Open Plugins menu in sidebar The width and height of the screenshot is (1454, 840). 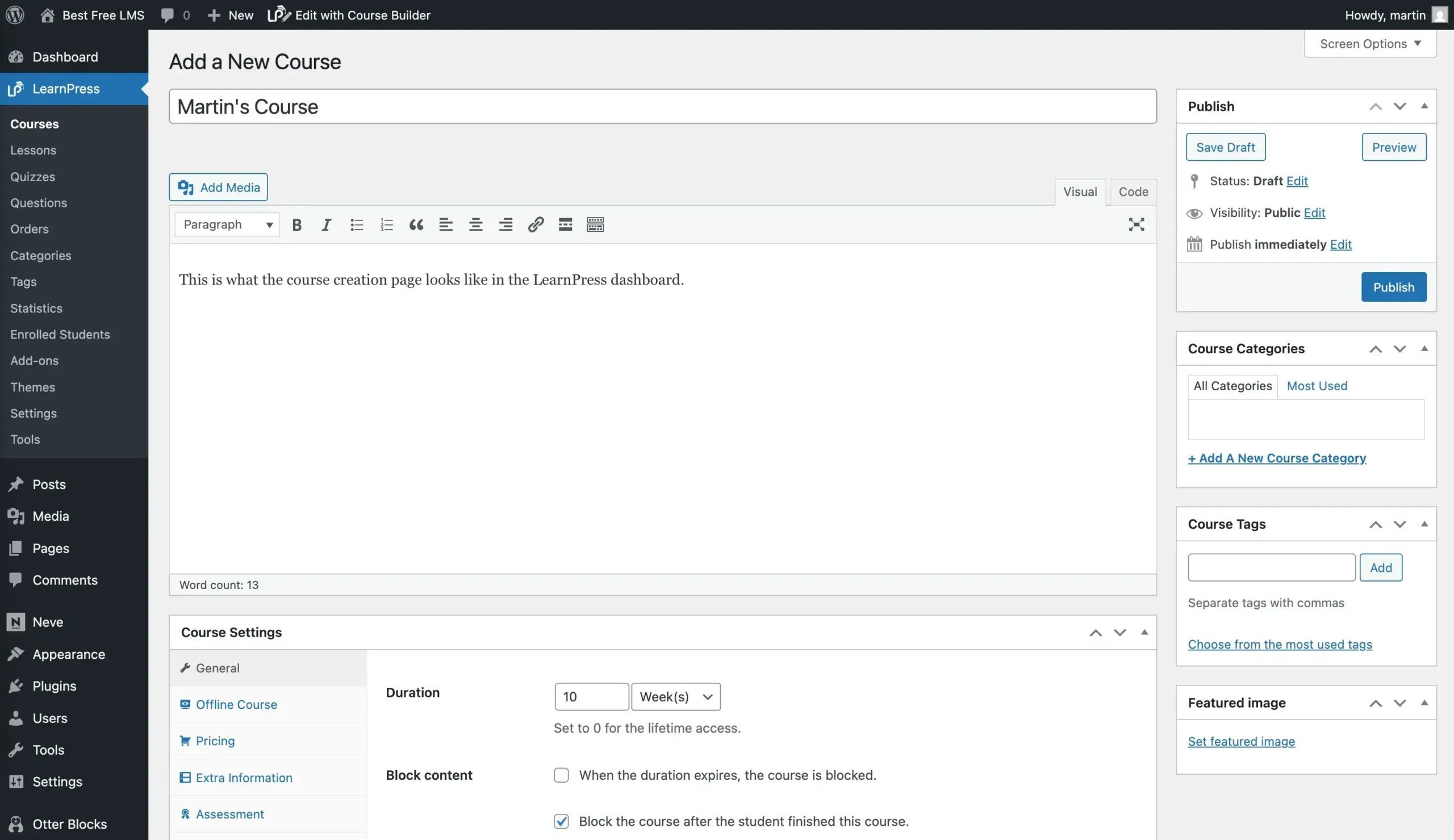(74, 686)
